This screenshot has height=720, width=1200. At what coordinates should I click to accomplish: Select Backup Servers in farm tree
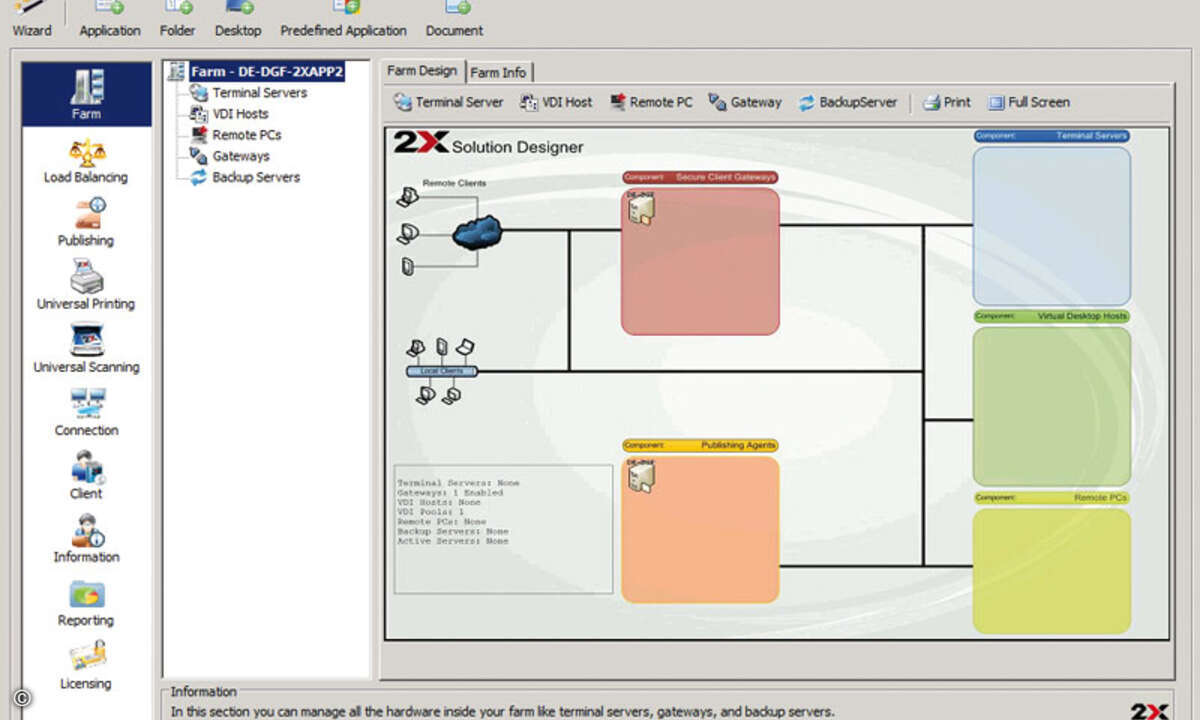[x=244, y=177]
